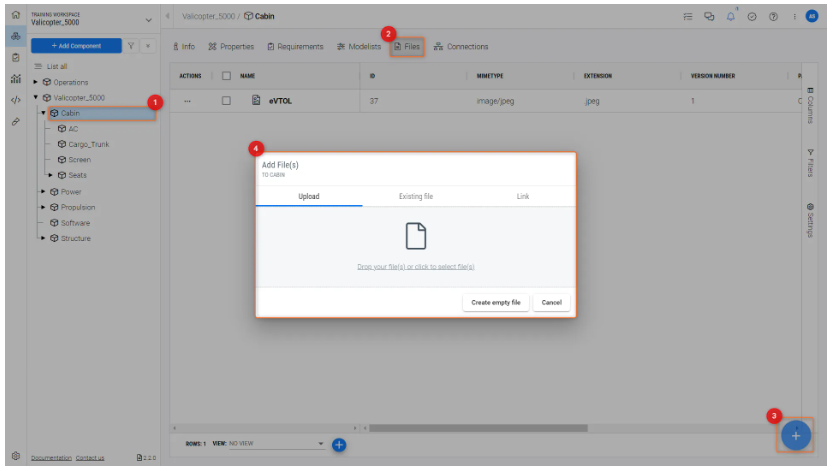Click the notifications bell icon
The height and width of the screenshot is (471, 837).
(733, 16)
